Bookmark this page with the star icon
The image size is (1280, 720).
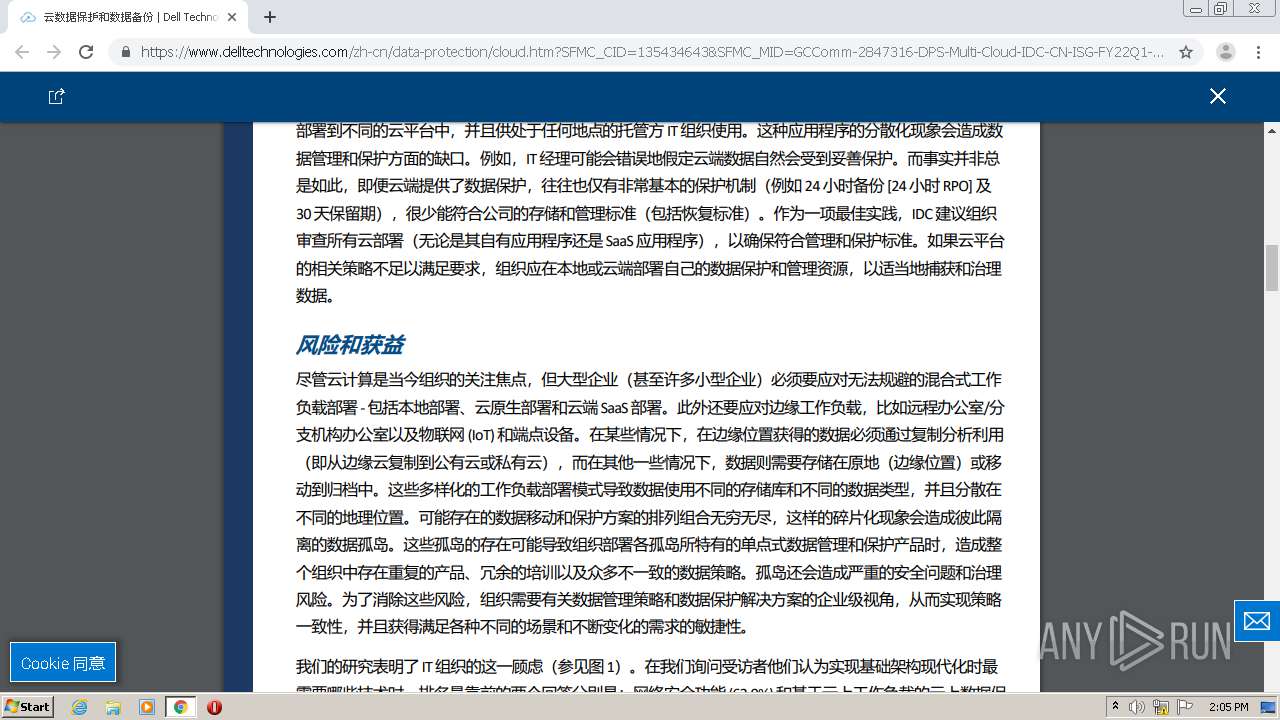[x=1186, y=52]
